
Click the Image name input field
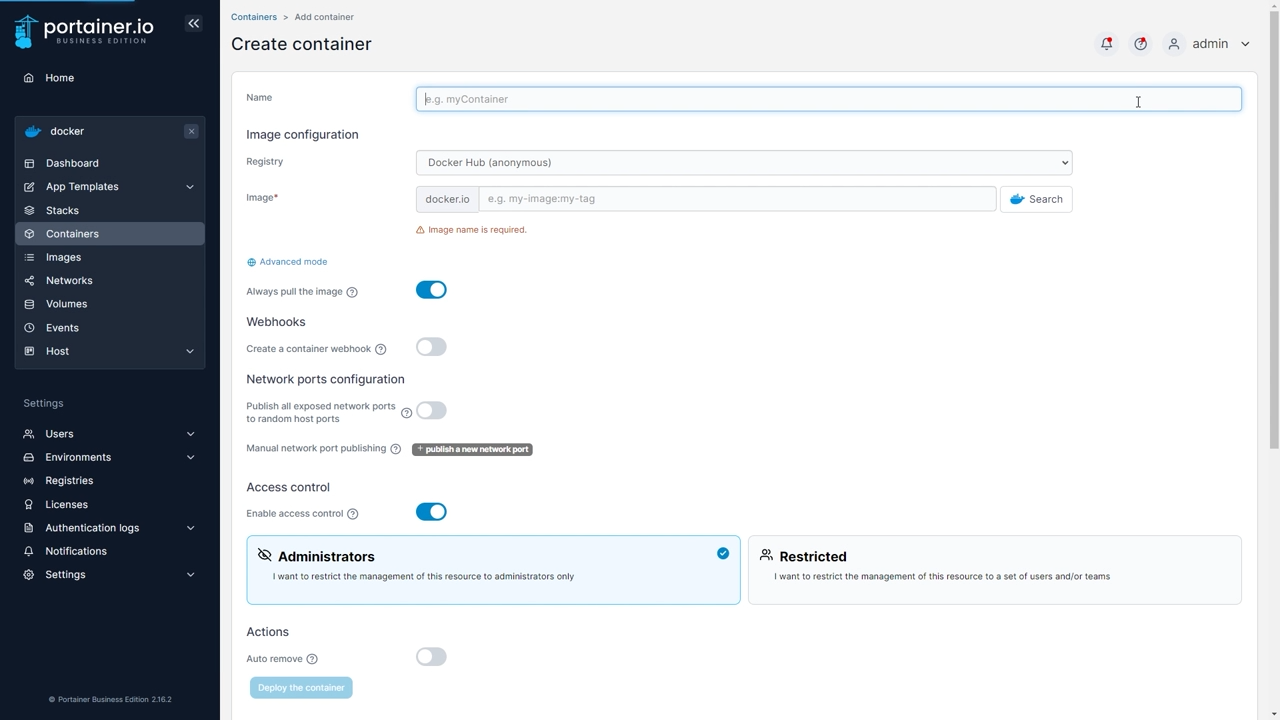point(736,199)
